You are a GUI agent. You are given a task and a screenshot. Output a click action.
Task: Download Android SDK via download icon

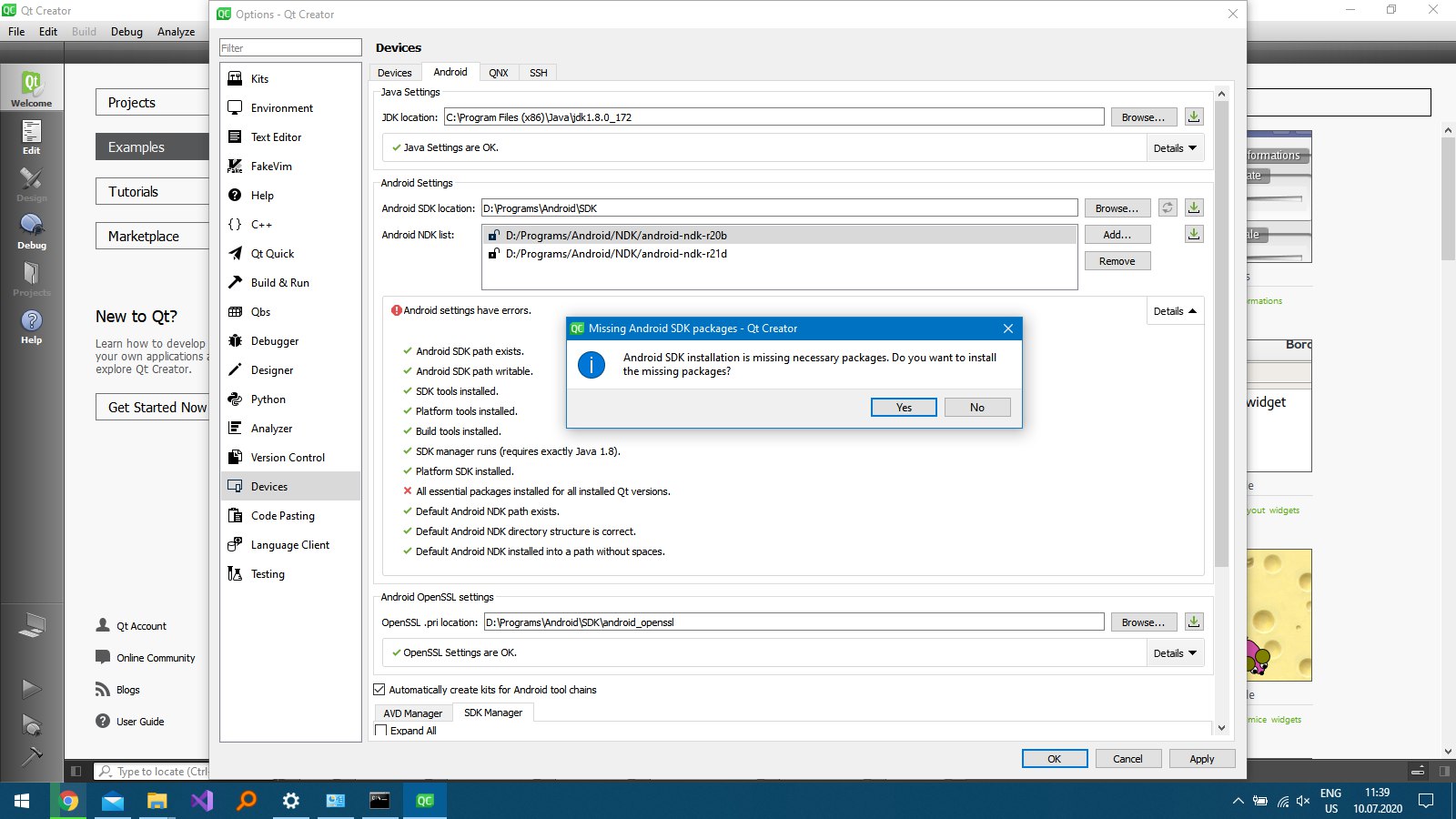(1194, 207)
